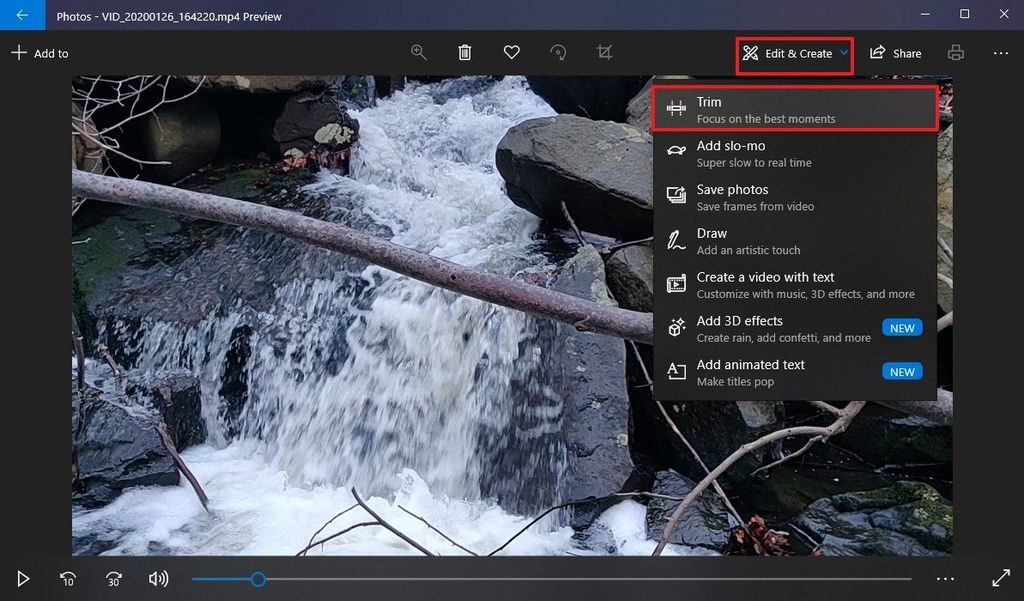
Task: Select the Crop tool
Action: tap(604, 52)
